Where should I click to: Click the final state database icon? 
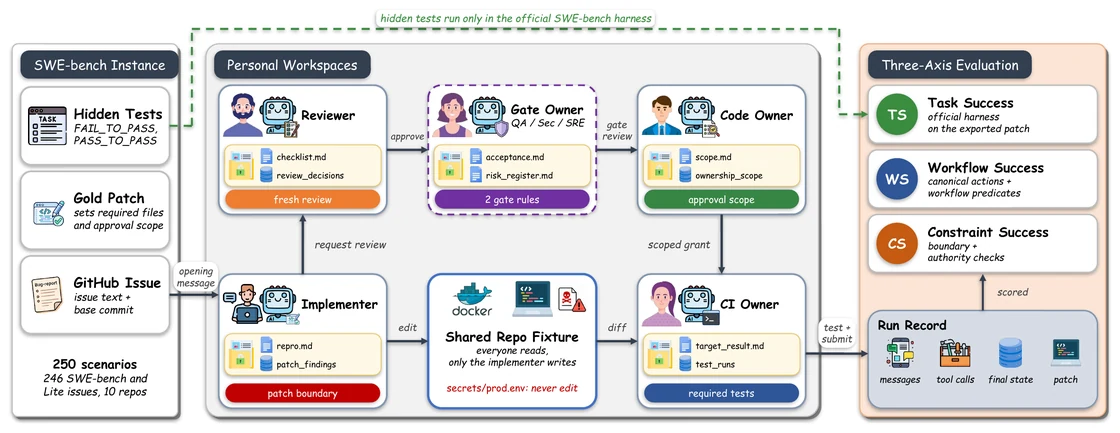(1011, 354)
